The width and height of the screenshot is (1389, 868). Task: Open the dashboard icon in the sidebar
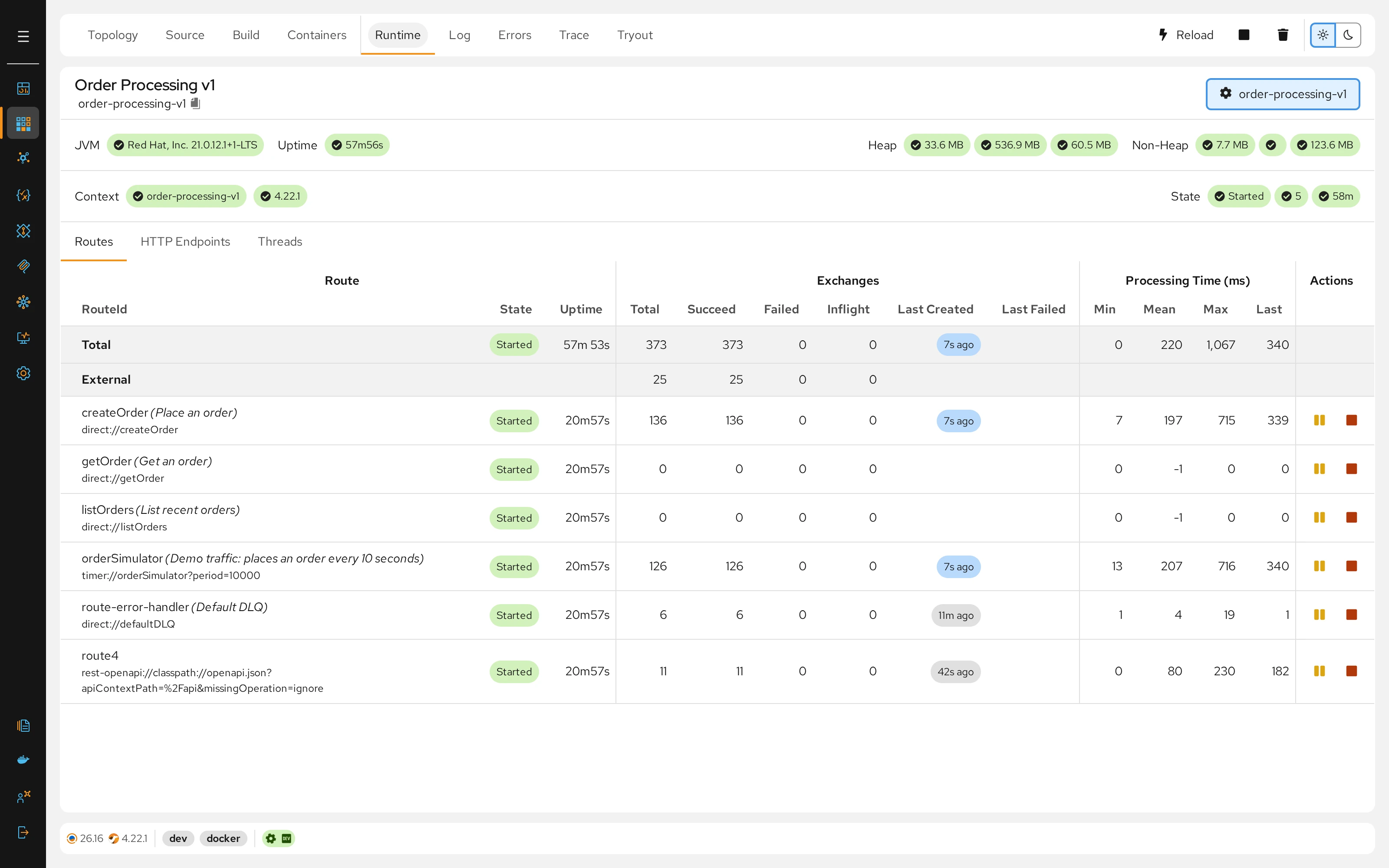(x=23, y=89)
